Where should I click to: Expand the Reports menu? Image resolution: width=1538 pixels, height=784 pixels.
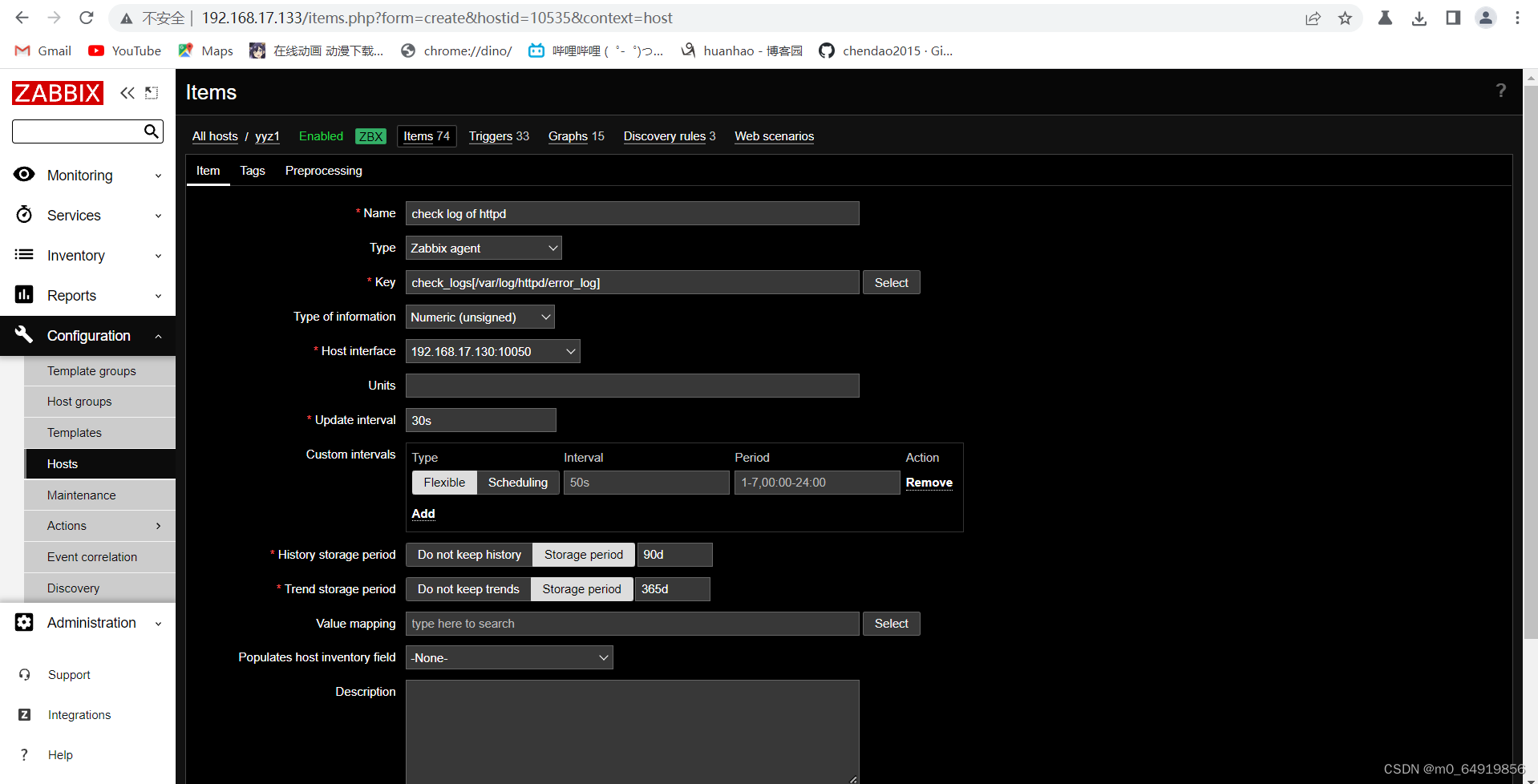[88, 296]
